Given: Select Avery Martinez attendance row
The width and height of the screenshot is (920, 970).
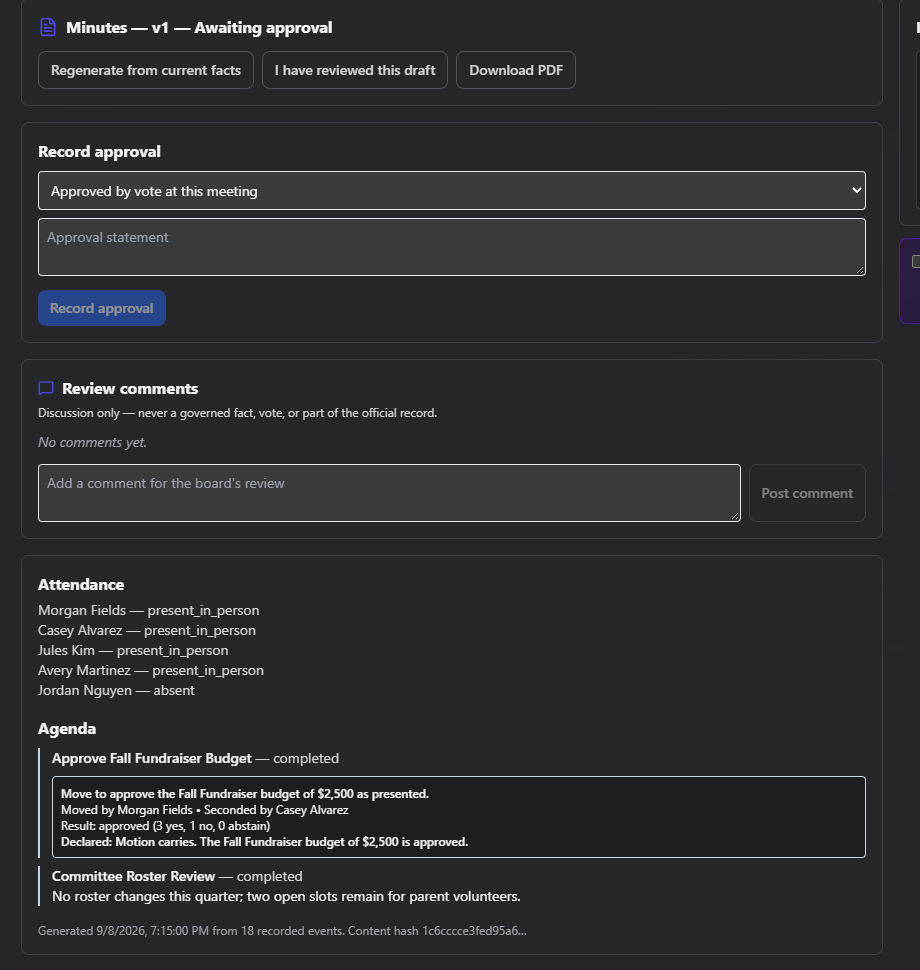Looking at the screenshot, I should click(x=151, y=671).
